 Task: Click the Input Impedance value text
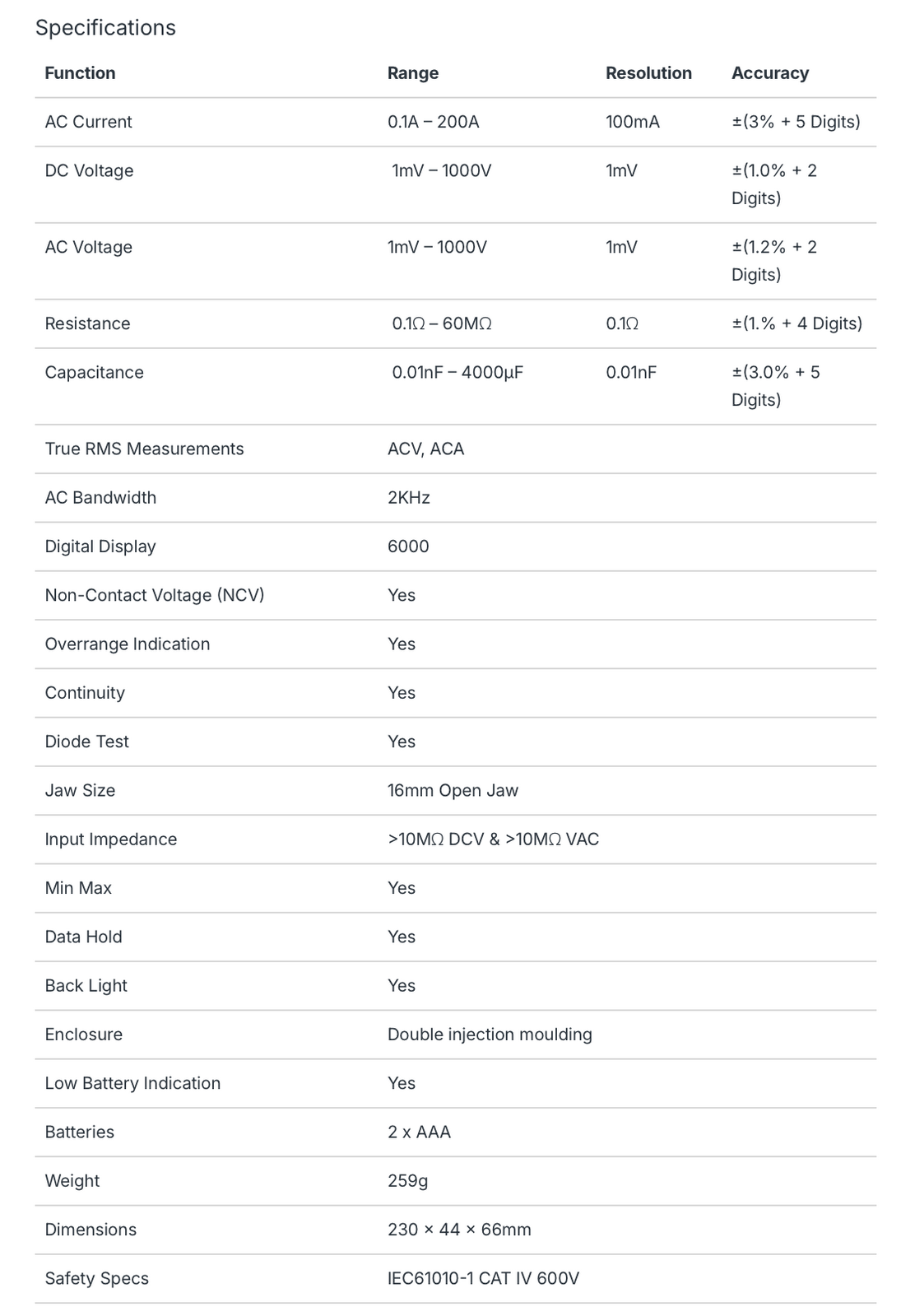pyautogui.click(x=493, y=839)
